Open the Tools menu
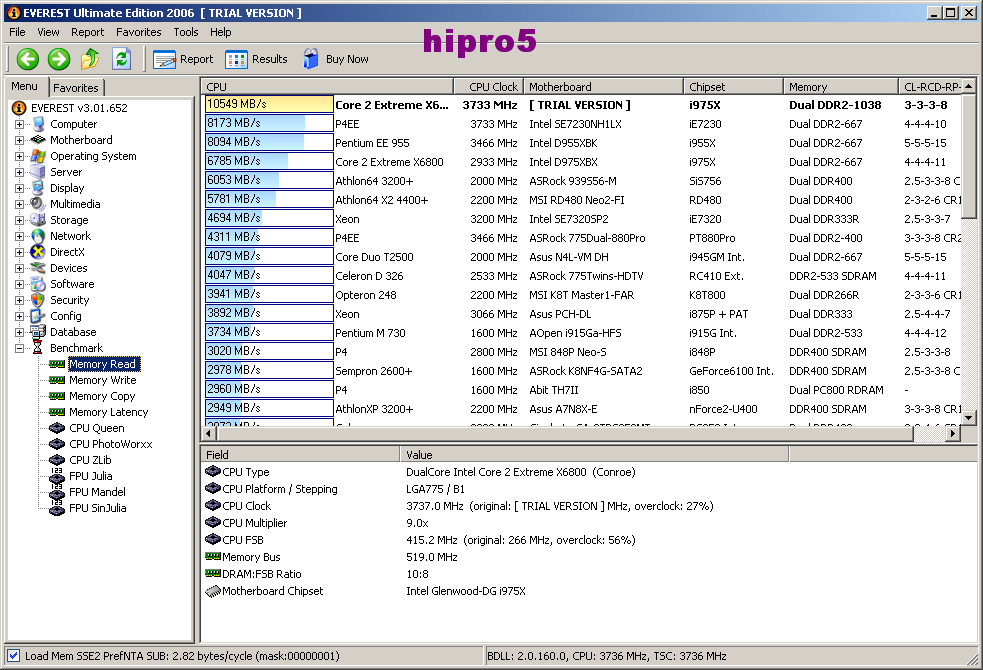Image resolution: width=983 pixels, height=670 pixels. point(186,32)
